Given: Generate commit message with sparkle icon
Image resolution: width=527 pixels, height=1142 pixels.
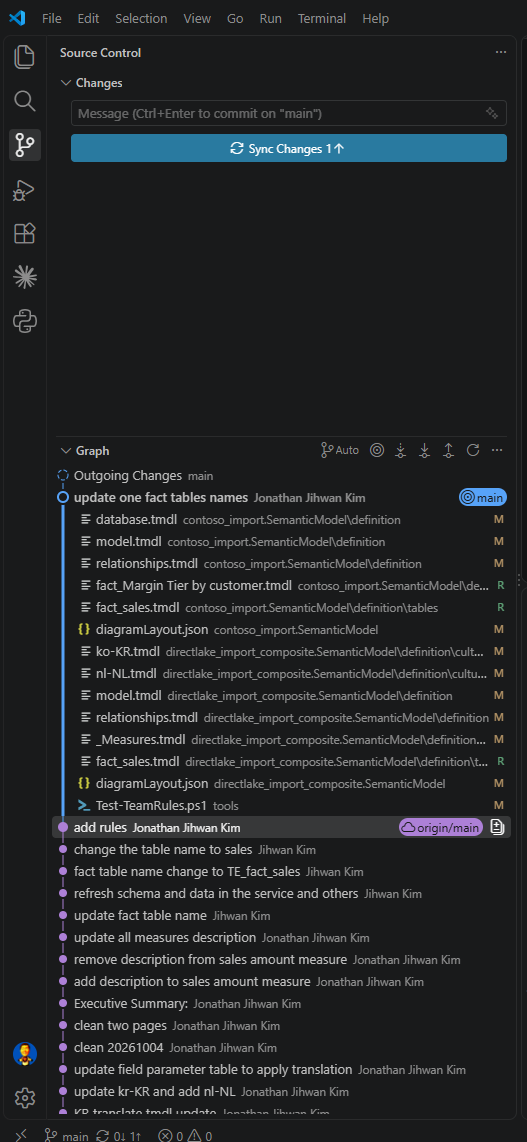Looking at the screenshot, I should [492, 113].
